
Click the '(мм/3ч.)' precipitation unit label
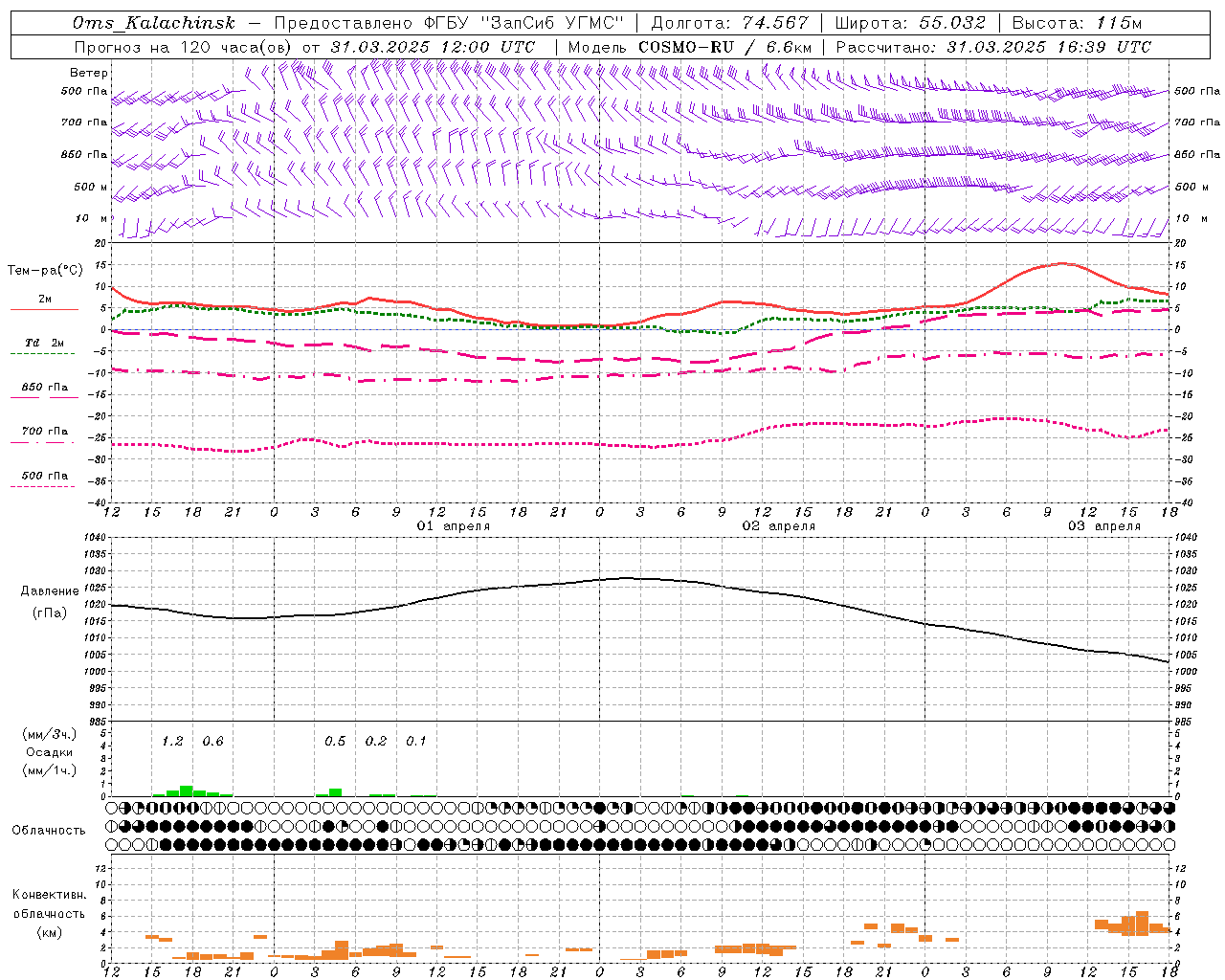[48, 735]
